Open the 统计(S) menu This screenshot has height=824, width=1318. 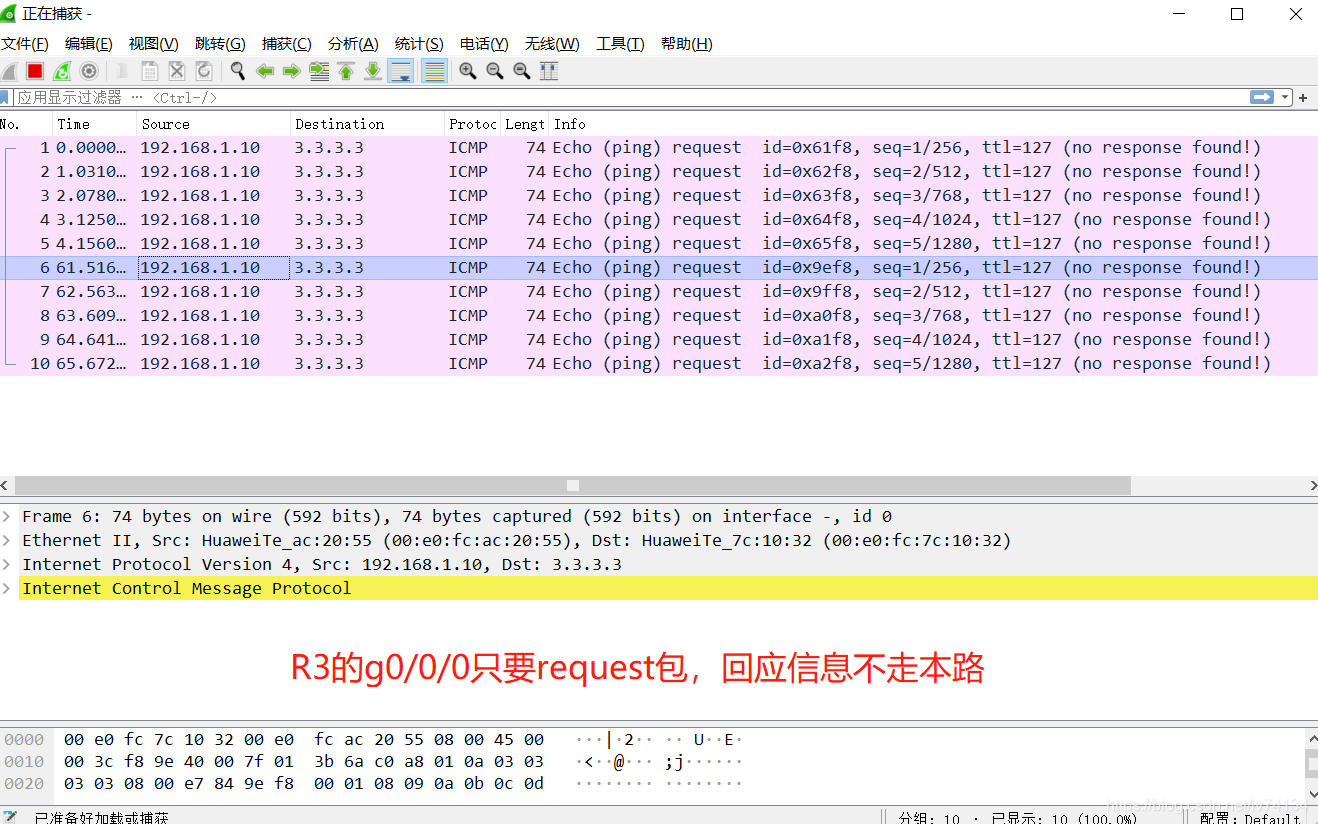(419, 44)
